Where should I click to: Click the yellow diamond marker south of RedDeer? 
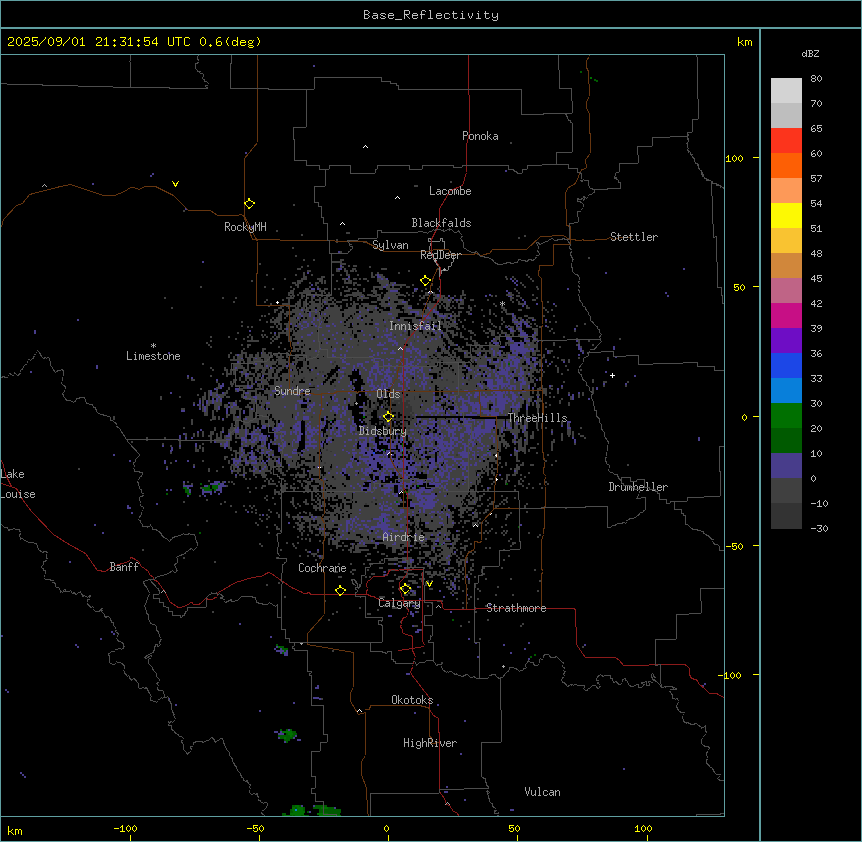[425, 281]
